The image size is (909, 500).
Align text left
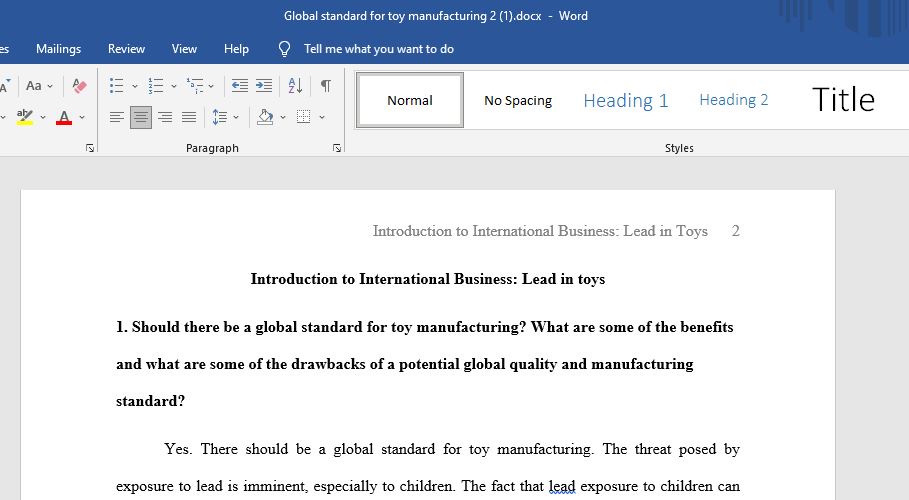click(x=117, y=117)
